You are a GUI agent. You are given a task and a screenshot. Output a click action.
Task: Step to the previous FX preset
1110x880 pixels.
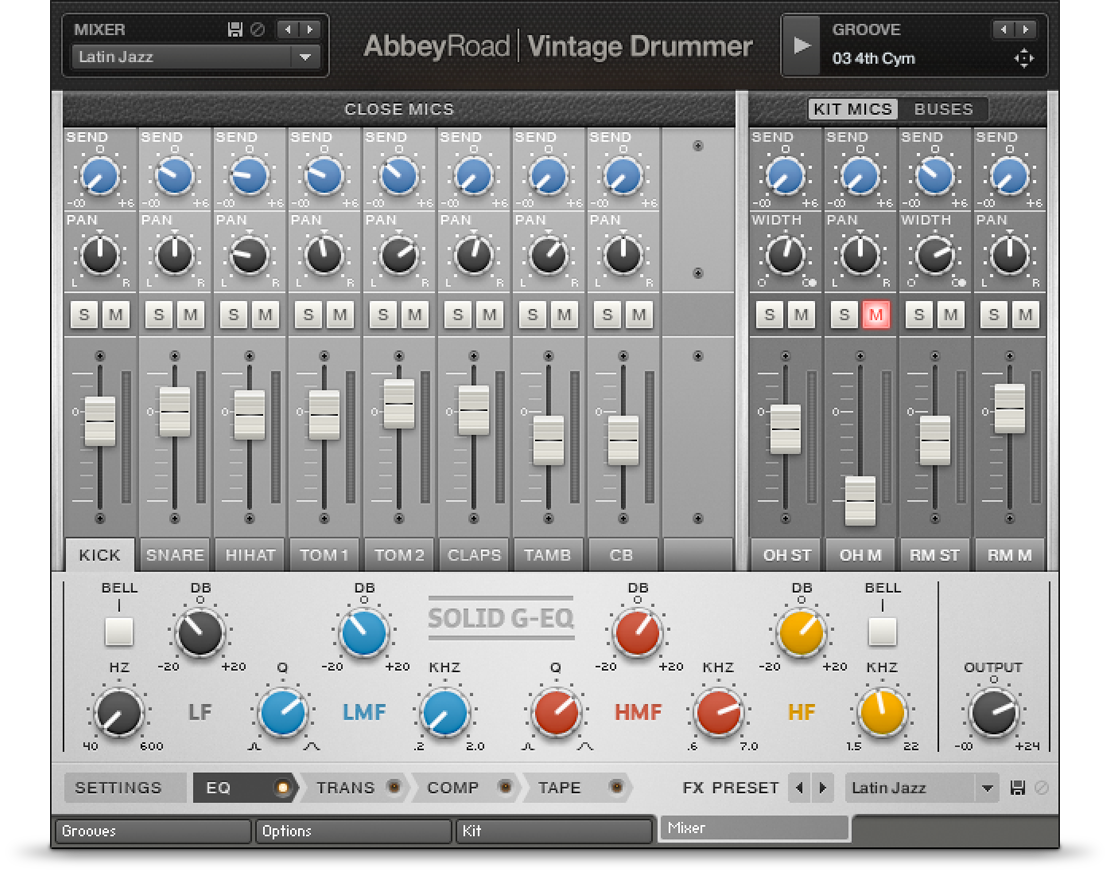(799, 788)
